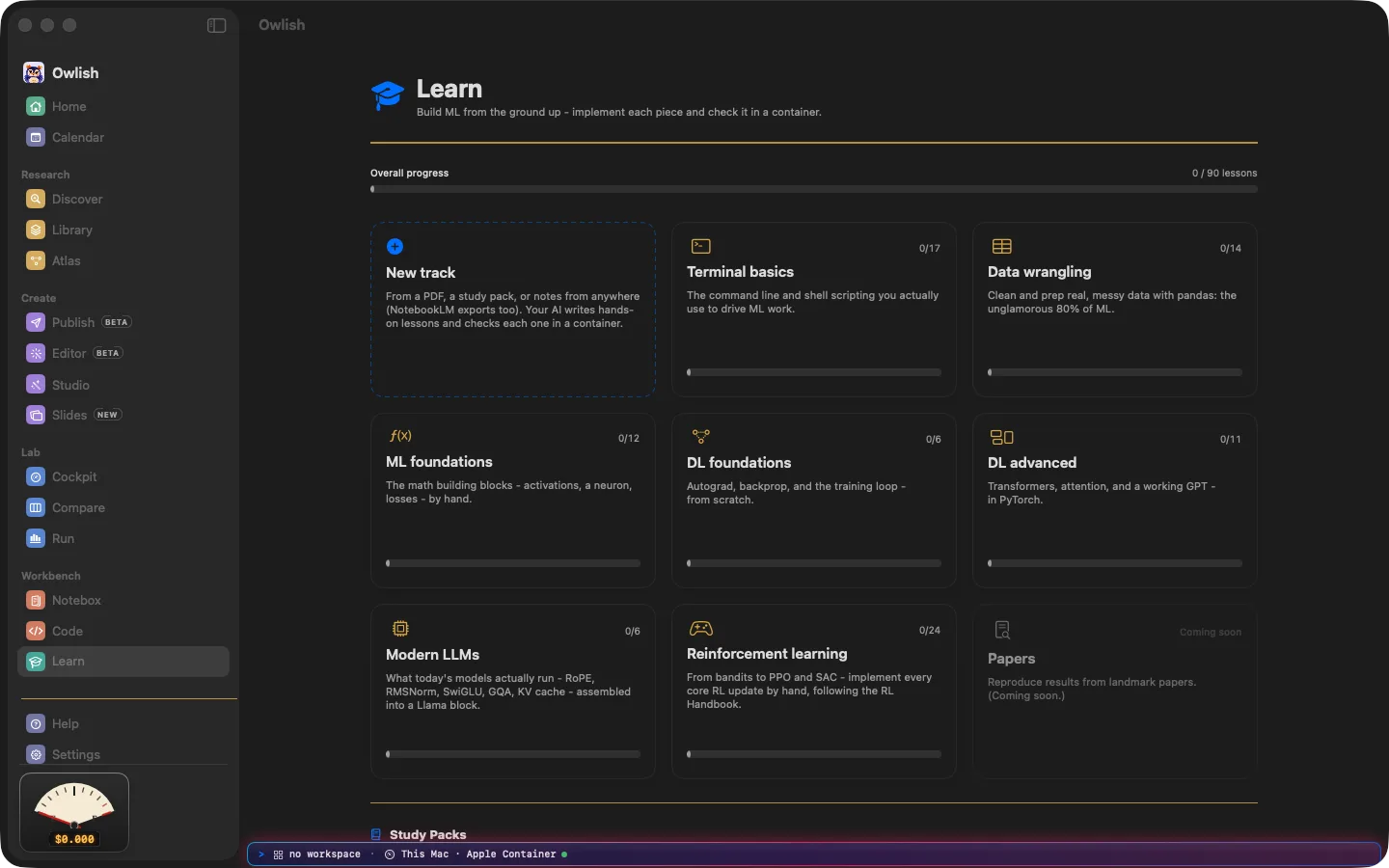Launch Studio from the Create group
Viewport: 1389px width, 868px height.
click(x=123, y=385)
